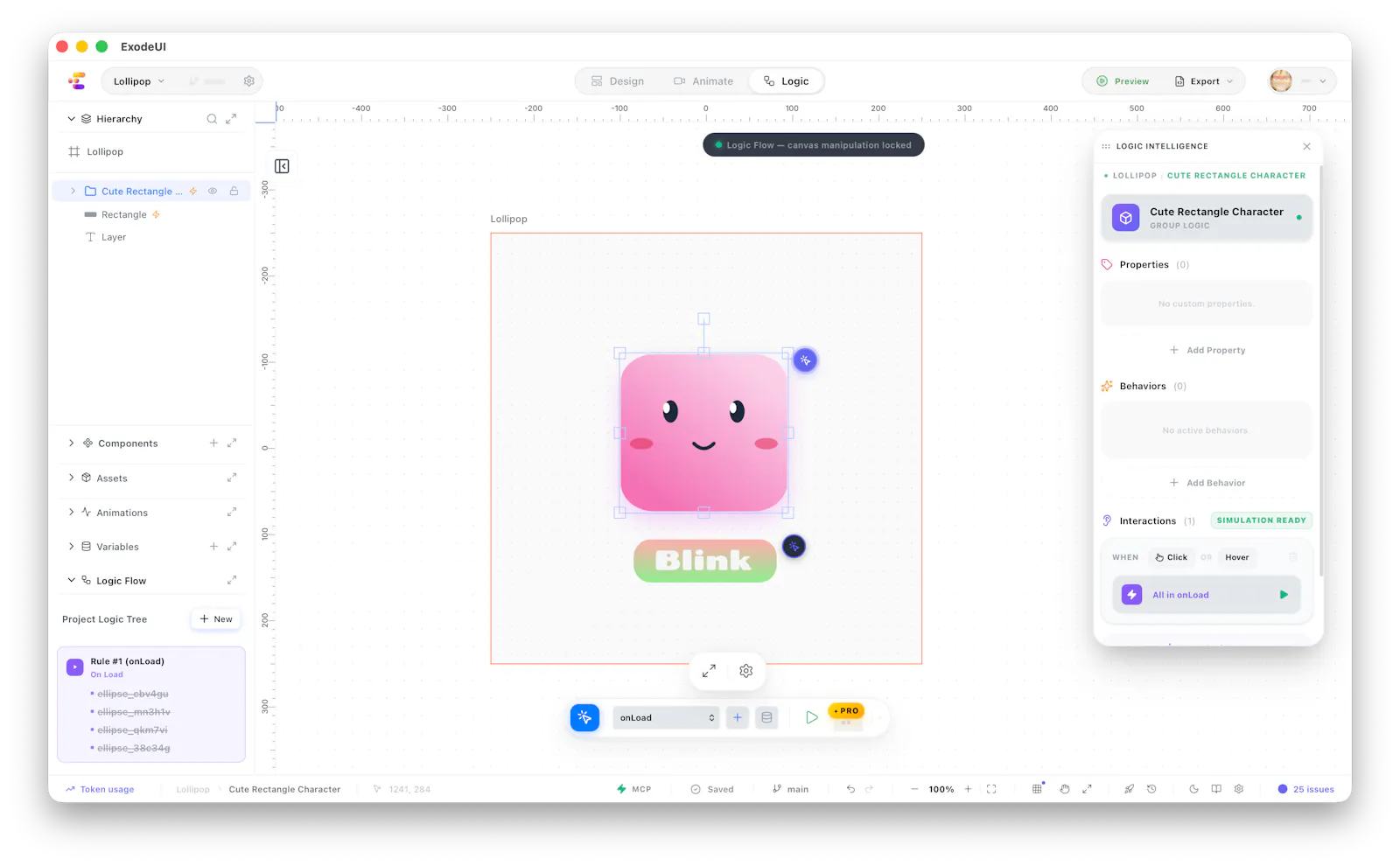Add a new variable with plus icon
Image resolution: width=1400 pixels, height=866 pixels.
(x=213, y=547)
